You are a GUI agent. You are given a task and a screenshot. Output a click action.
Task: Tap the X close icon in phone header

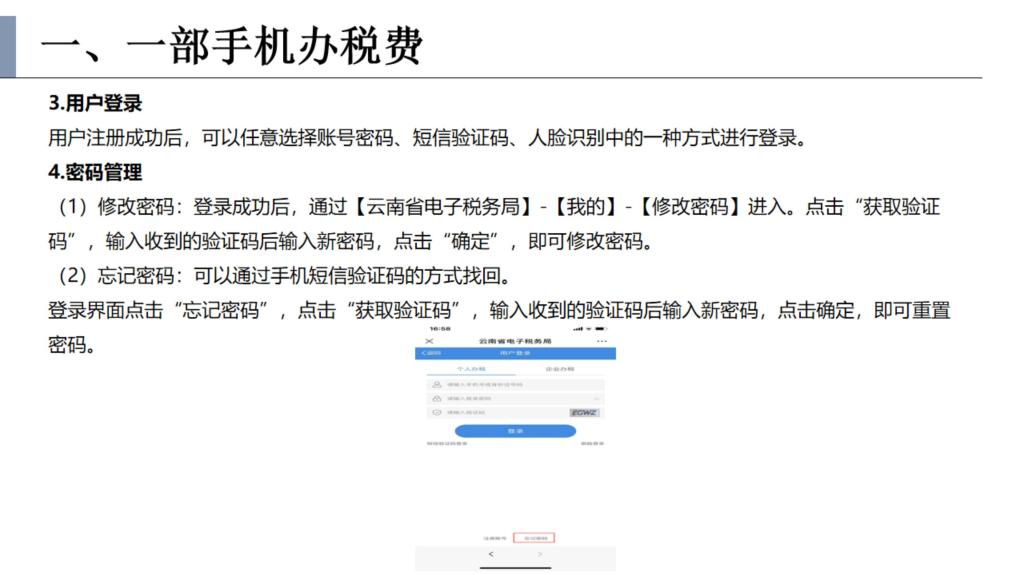[430, 341]
